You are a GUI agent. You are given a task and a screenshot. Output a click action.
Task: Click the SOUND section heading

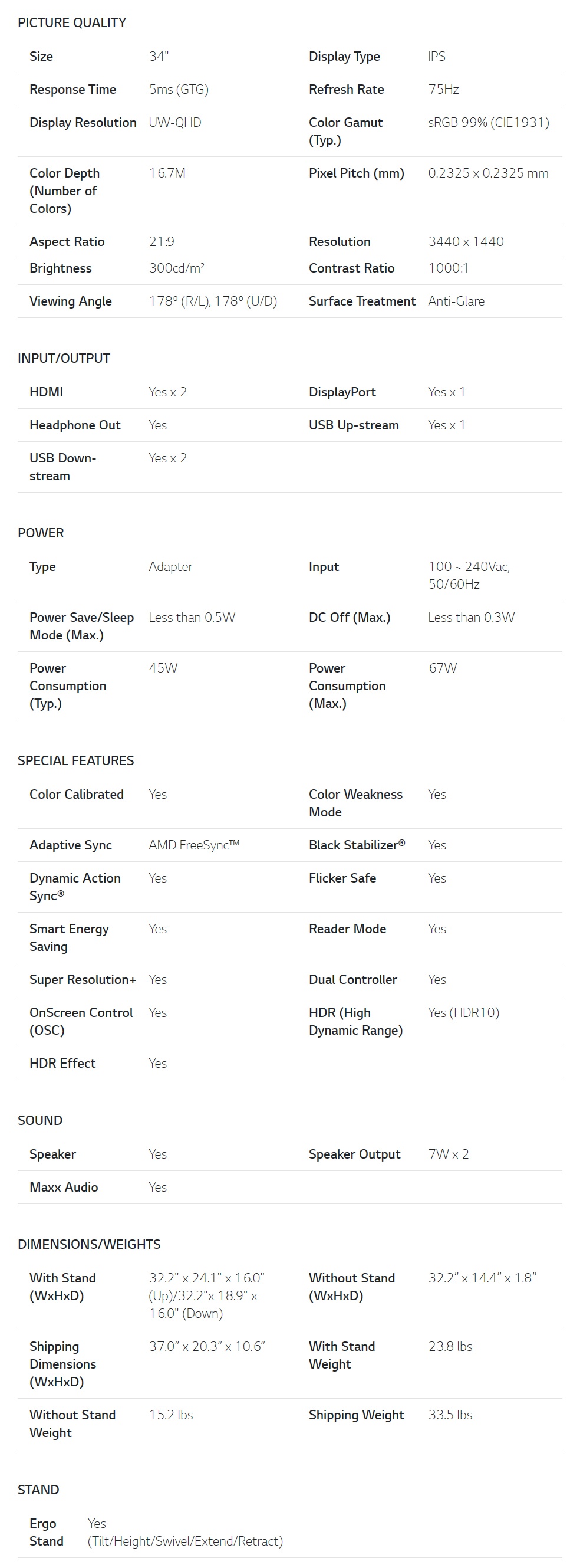tap(40, 1120)
